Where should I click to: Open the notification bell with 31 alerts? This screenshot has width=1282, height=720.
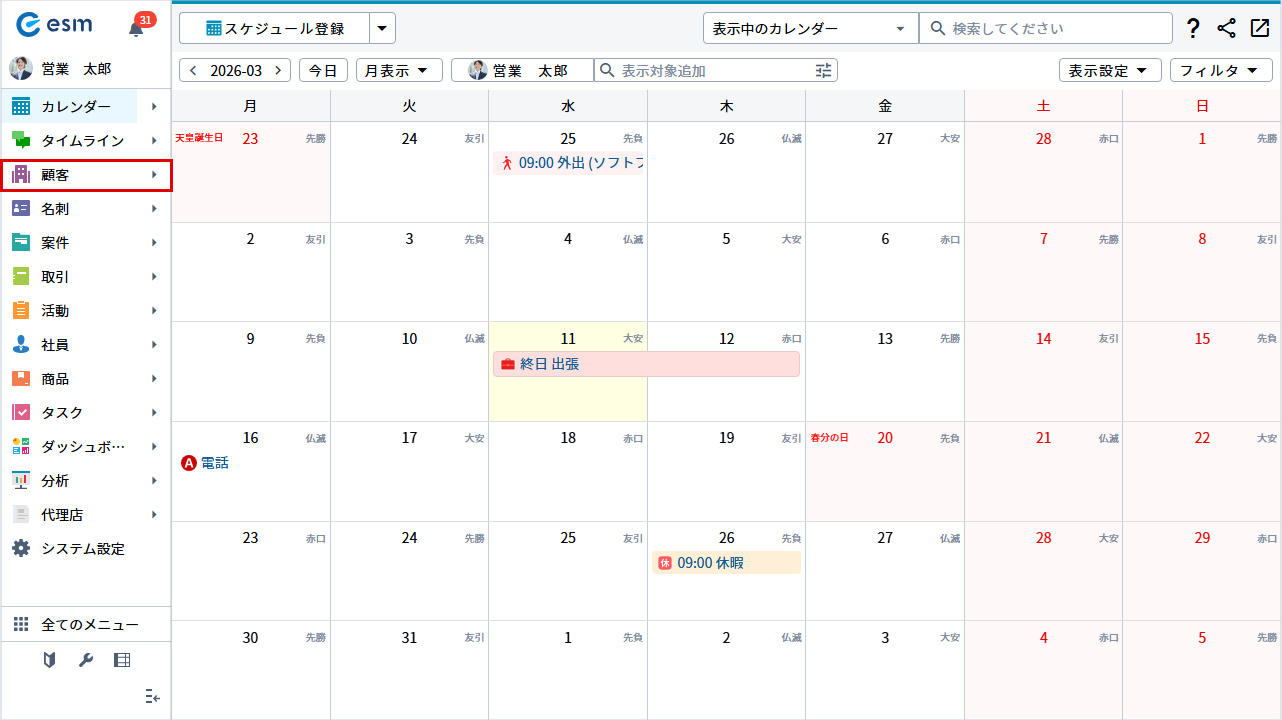coord(137,29)
